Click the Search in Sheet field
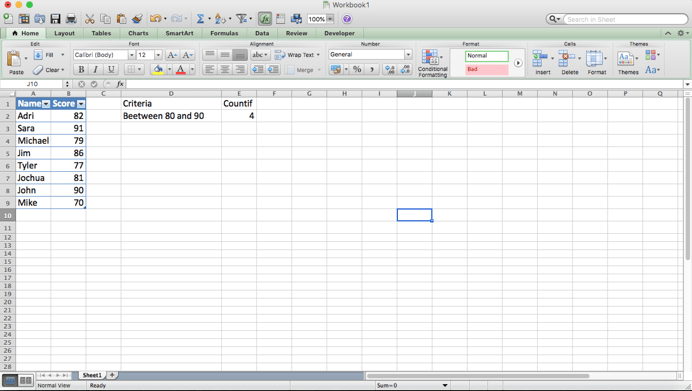This screenshot has width=692, height=391. (x=625, y=19)
